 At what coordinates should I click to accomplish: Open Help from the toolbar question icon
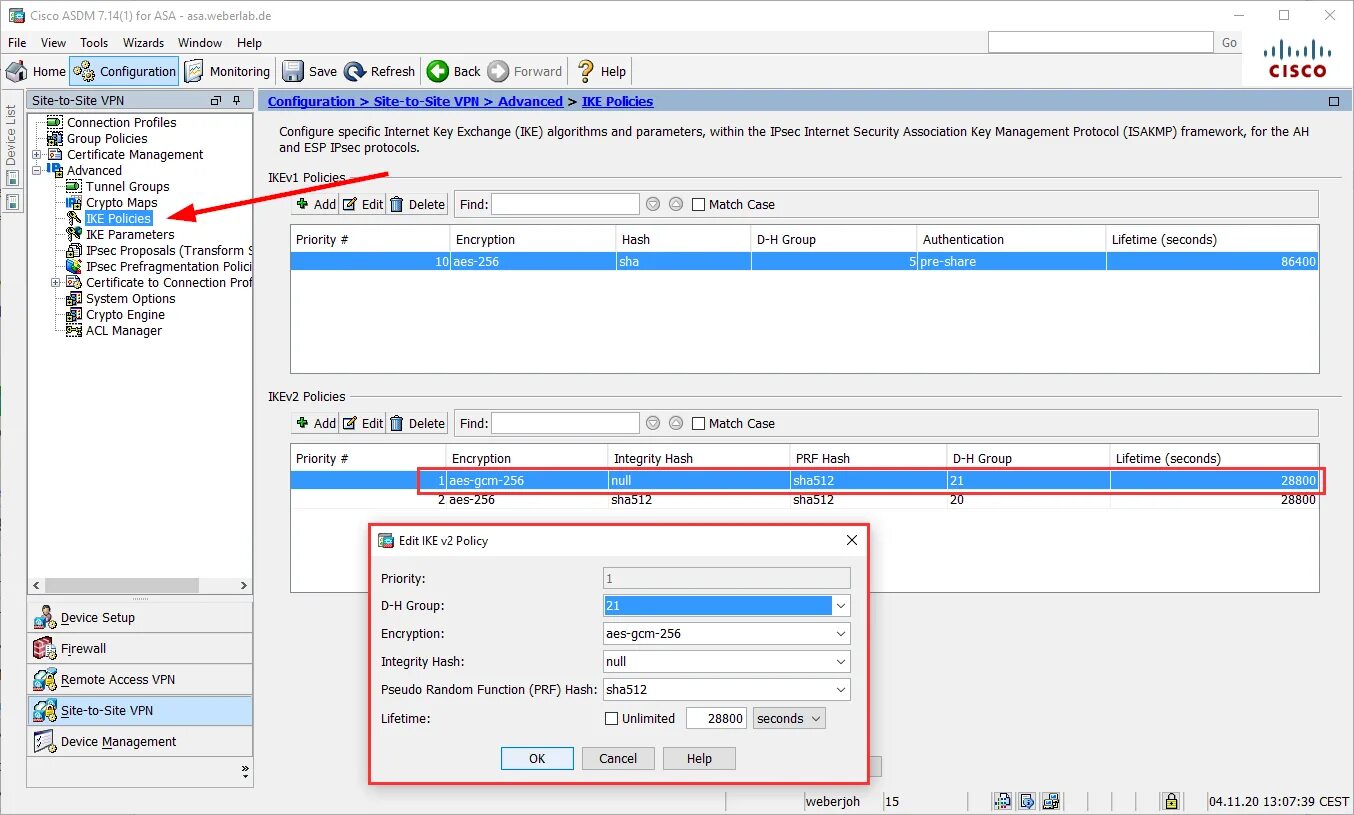(x=602, y=71)
